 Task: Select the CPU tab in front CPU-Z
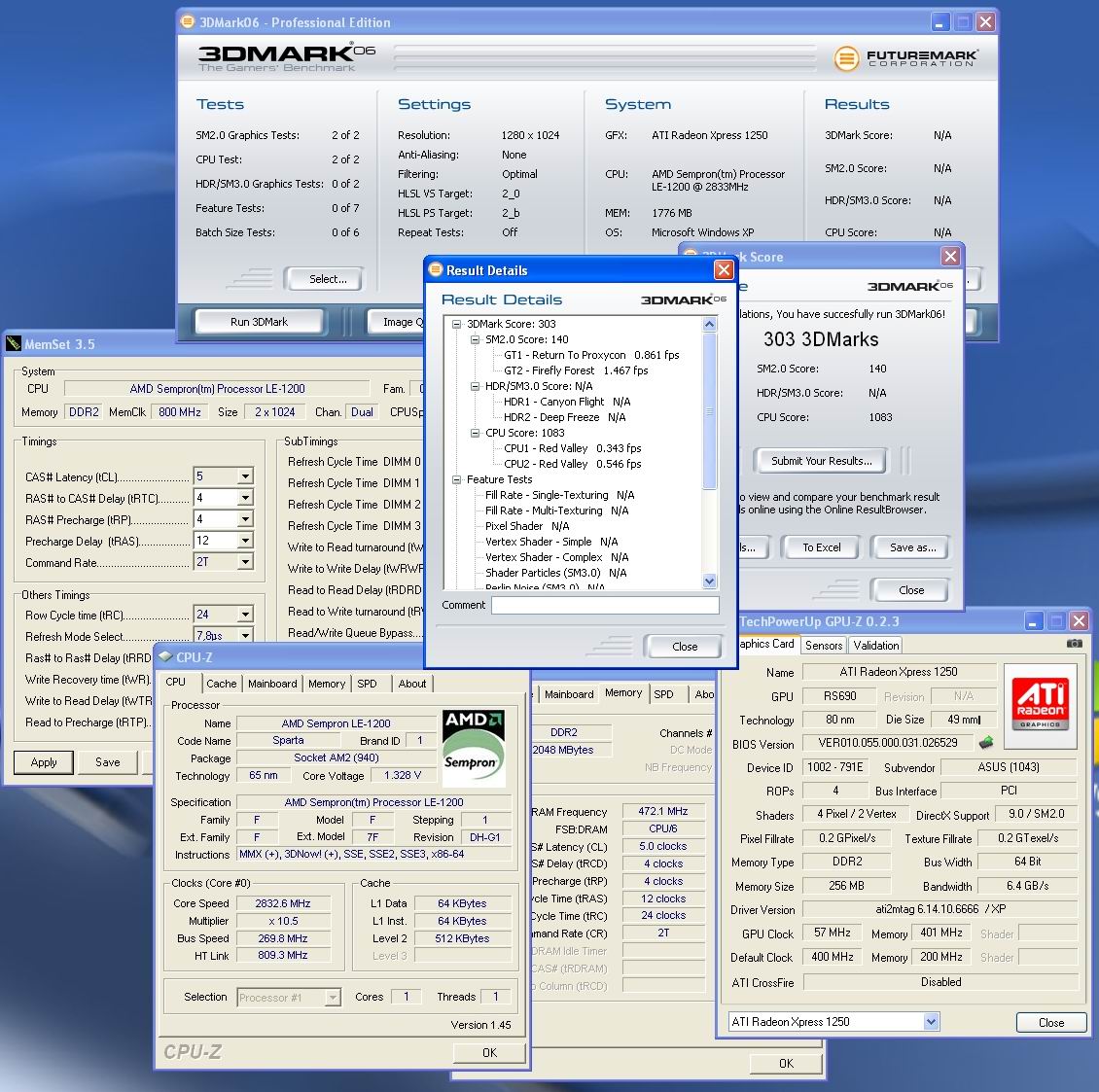tap(176, 682)
